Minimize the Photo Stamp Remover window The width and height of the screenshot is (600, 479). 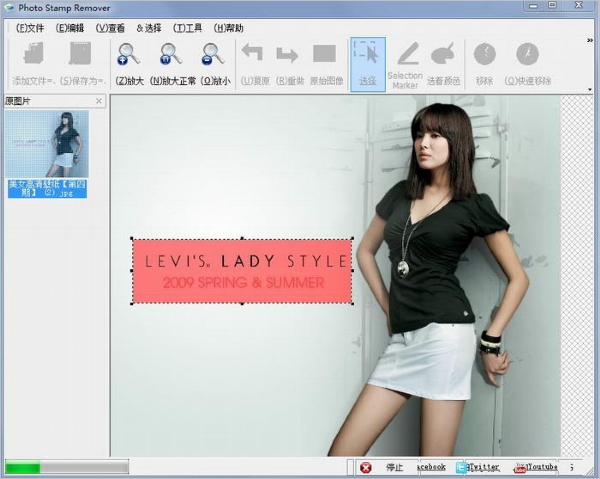(x=533, y=6)
